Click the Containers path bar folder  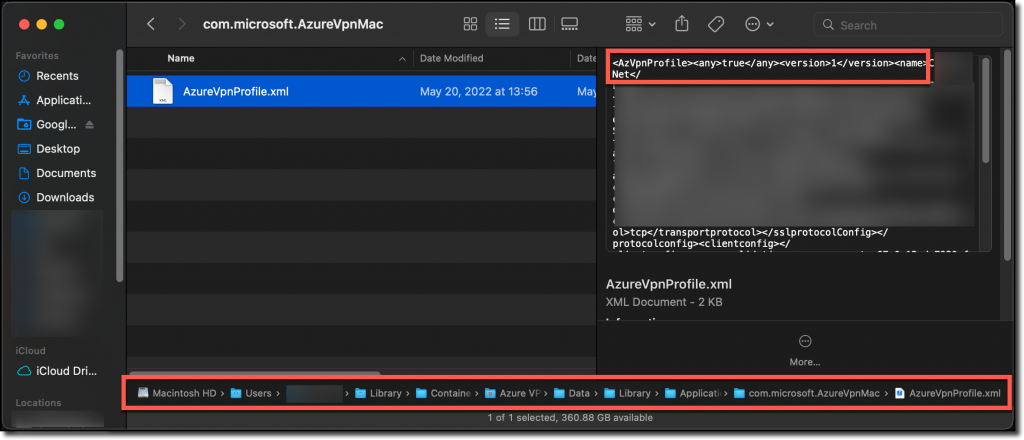[x=443, y=393]
